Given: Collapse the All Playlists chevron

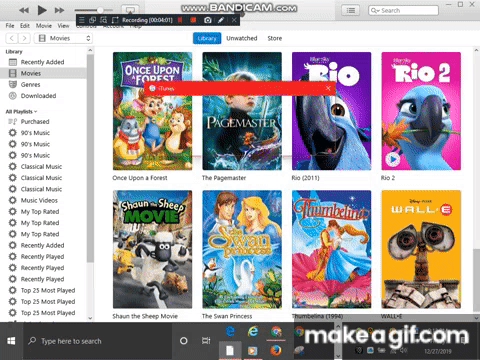Looking at the screenshot, I should coord(36,112).
